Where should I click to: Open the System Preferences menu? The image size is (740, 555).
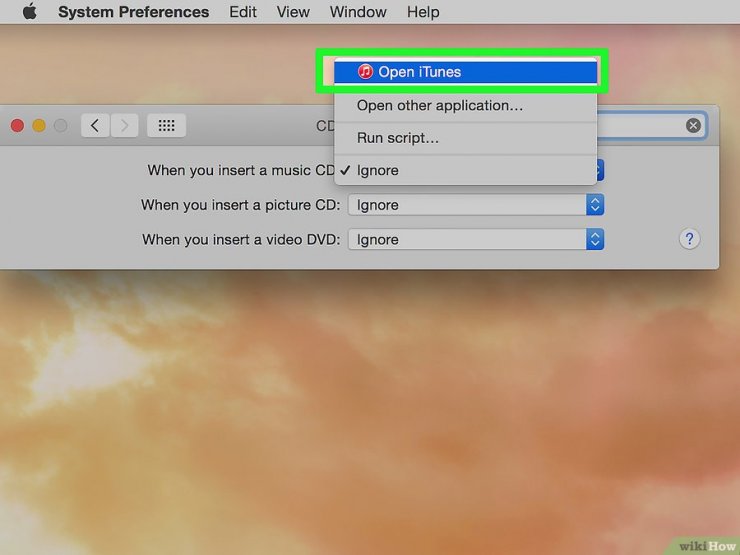tap(134, 12)
